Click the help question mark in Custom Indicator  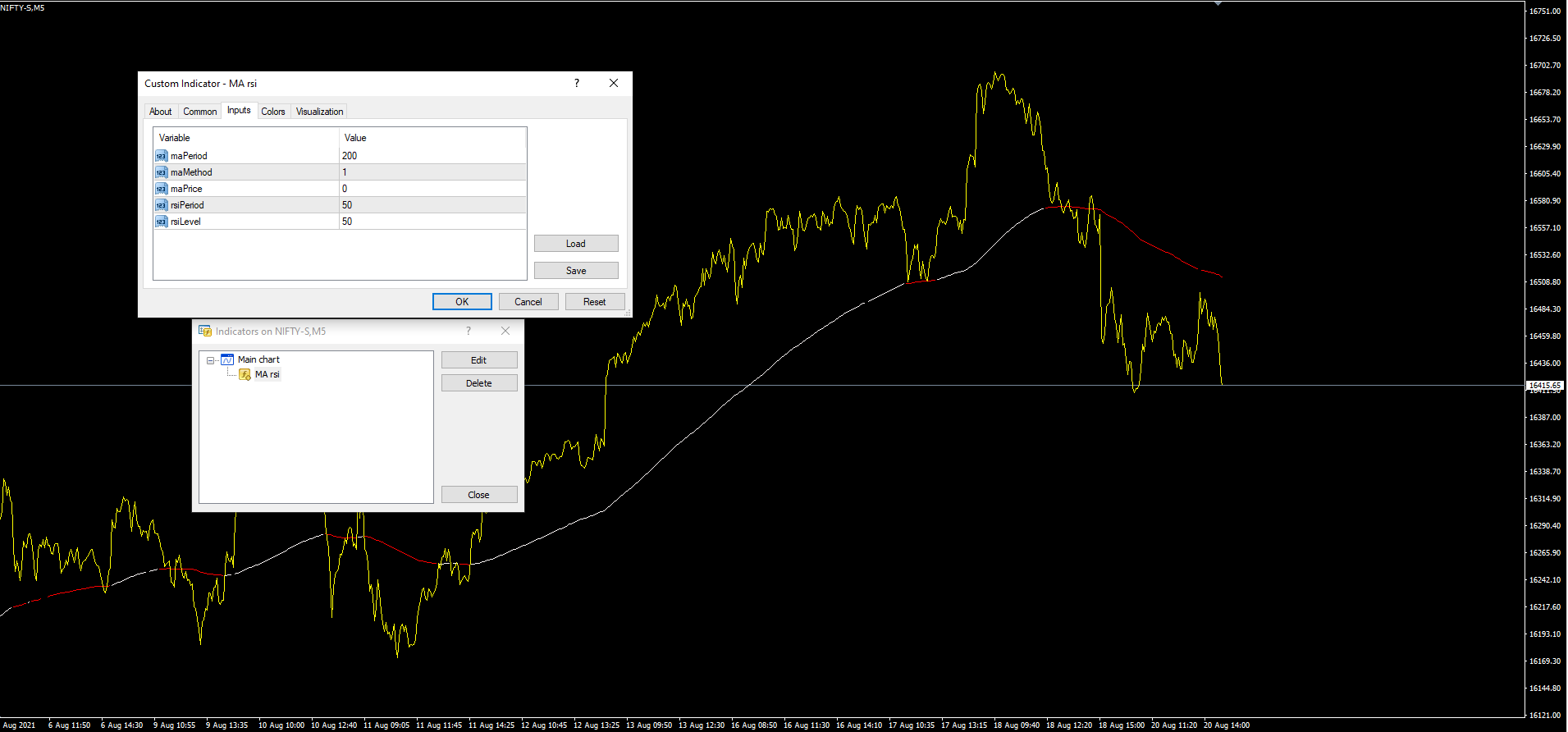577,83
